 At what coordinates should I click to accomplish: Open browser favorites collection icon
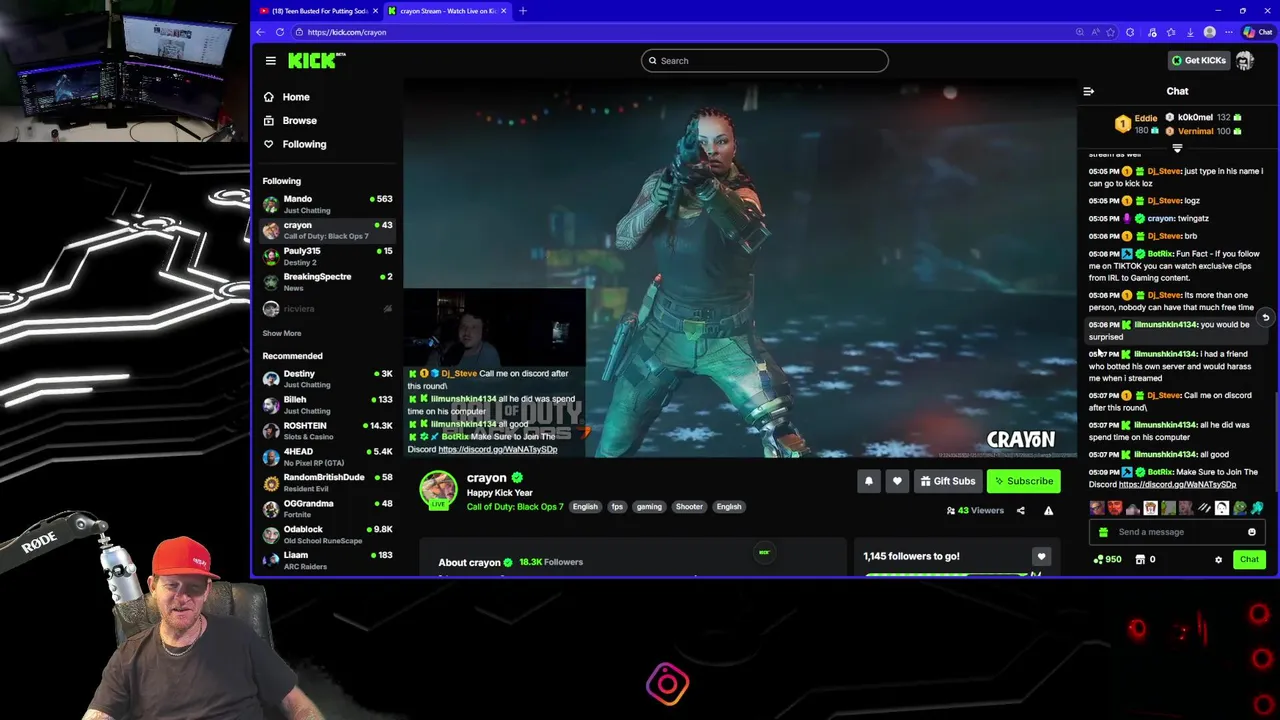pyautogui.click(x=1170, y=32)
